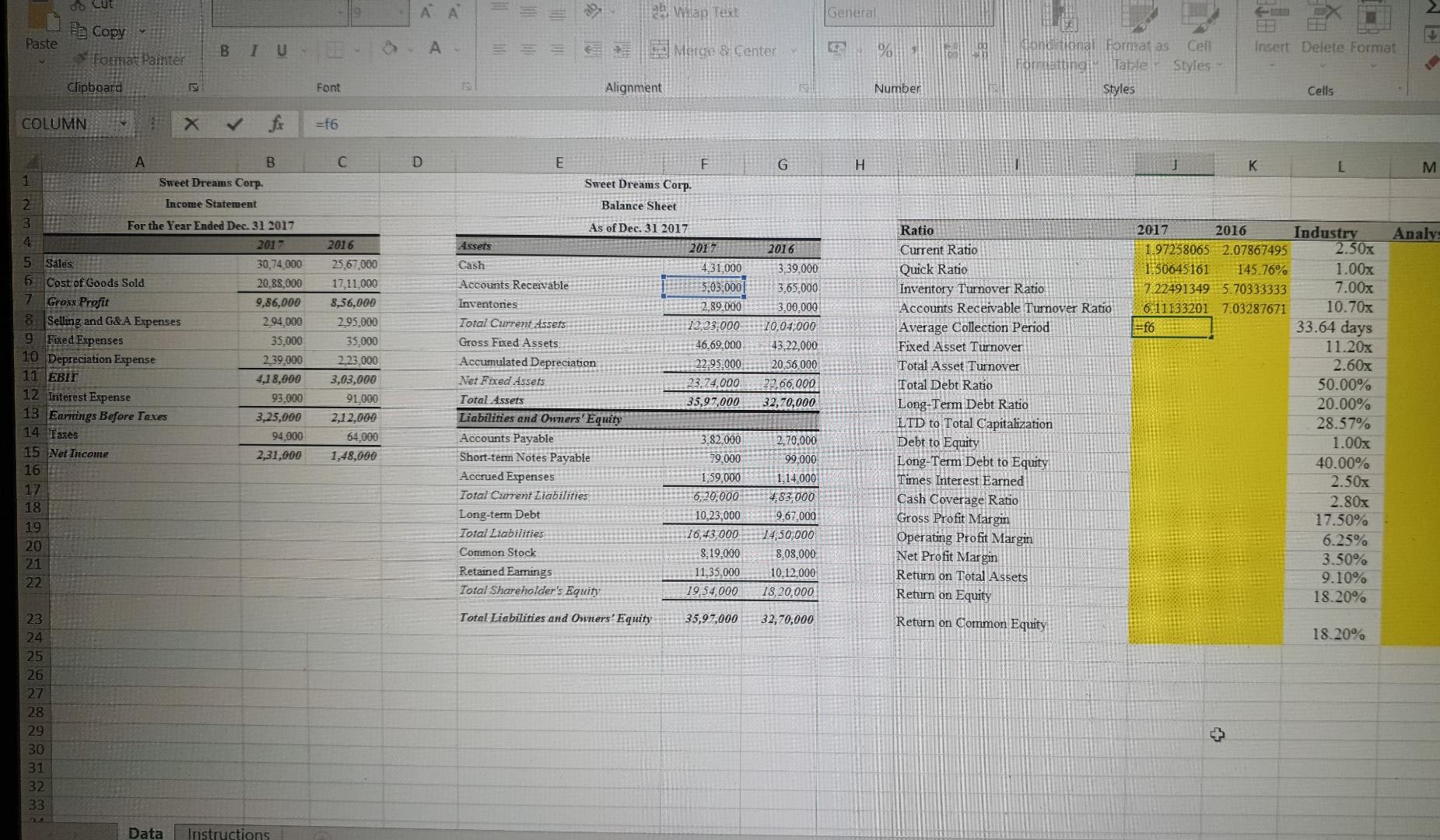Select the 'Average Collection Period' ratio label
1440x840 pixels.
974,327
